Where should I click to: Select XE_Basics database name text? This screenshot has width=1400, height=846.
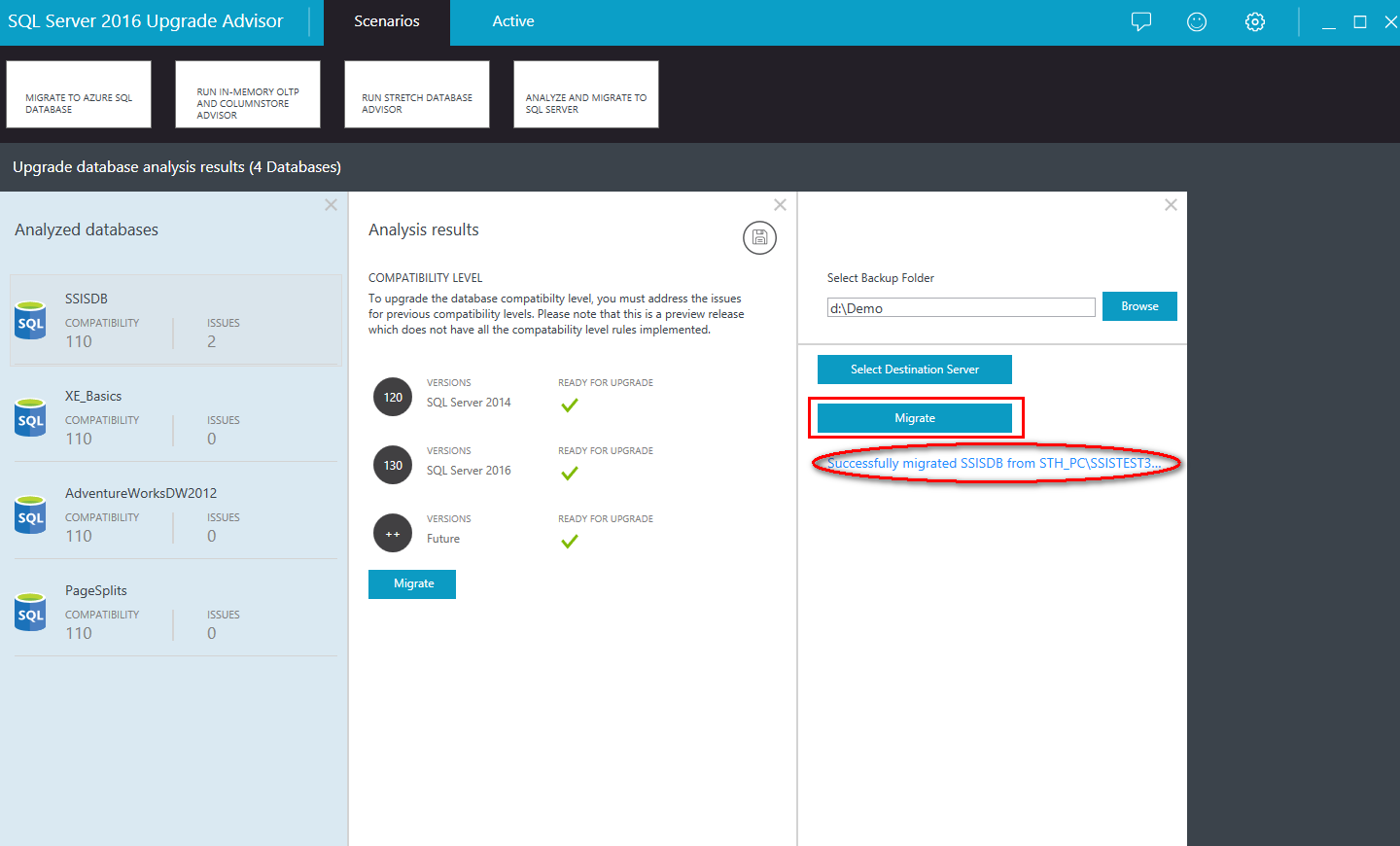point(93,396)
